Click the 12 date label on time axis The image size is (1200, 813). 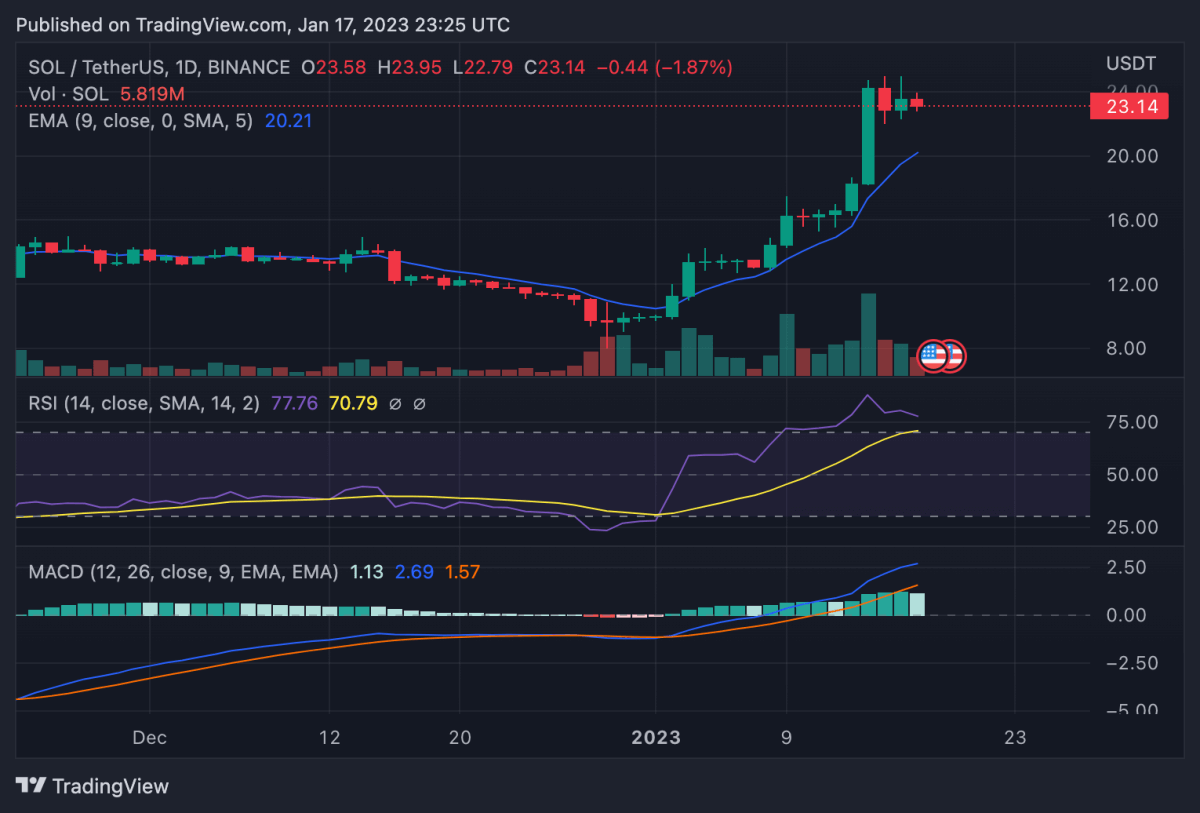[x=330, y=738]
